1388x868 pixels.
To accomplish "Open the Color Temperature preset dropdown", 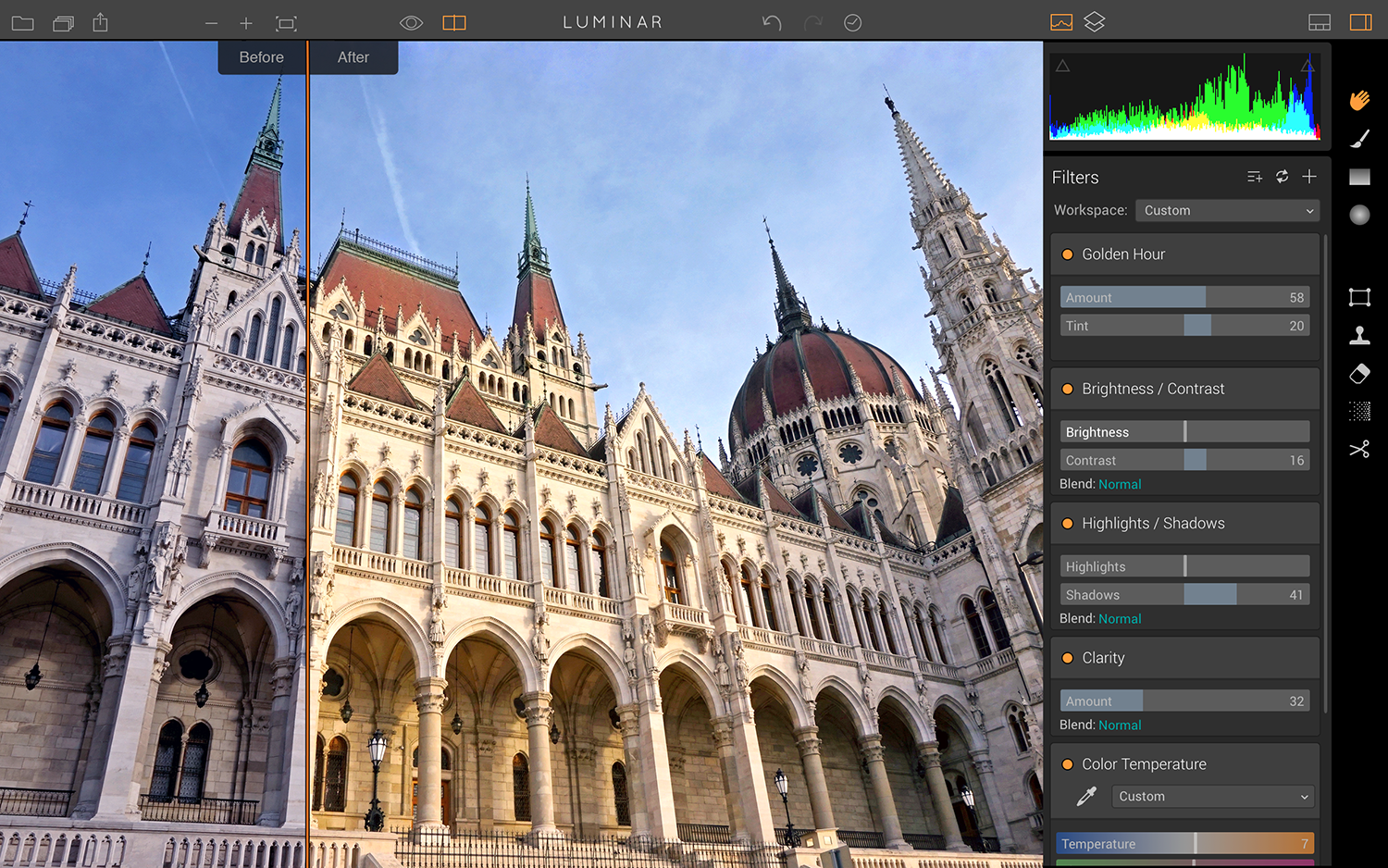I will tap(1212, 797).
